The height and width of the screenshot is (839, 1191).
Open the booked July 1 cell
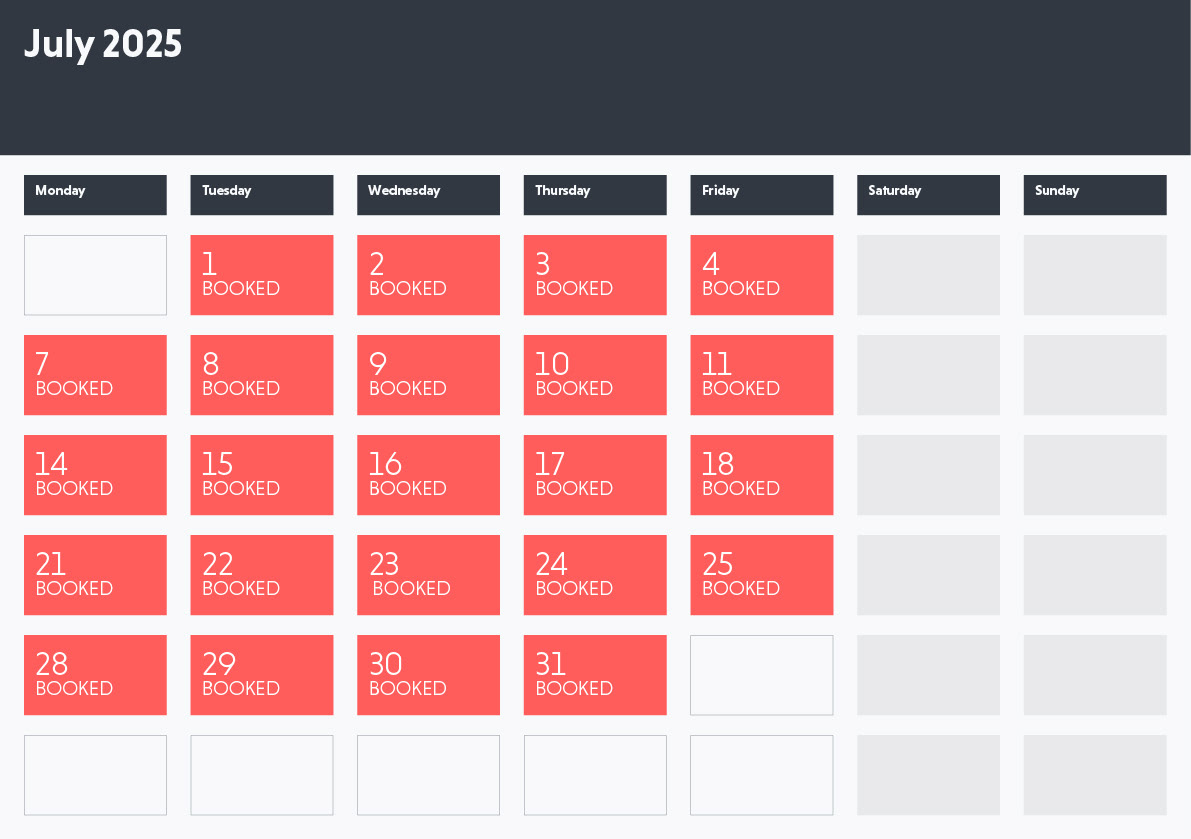click(x=261, y=275)
